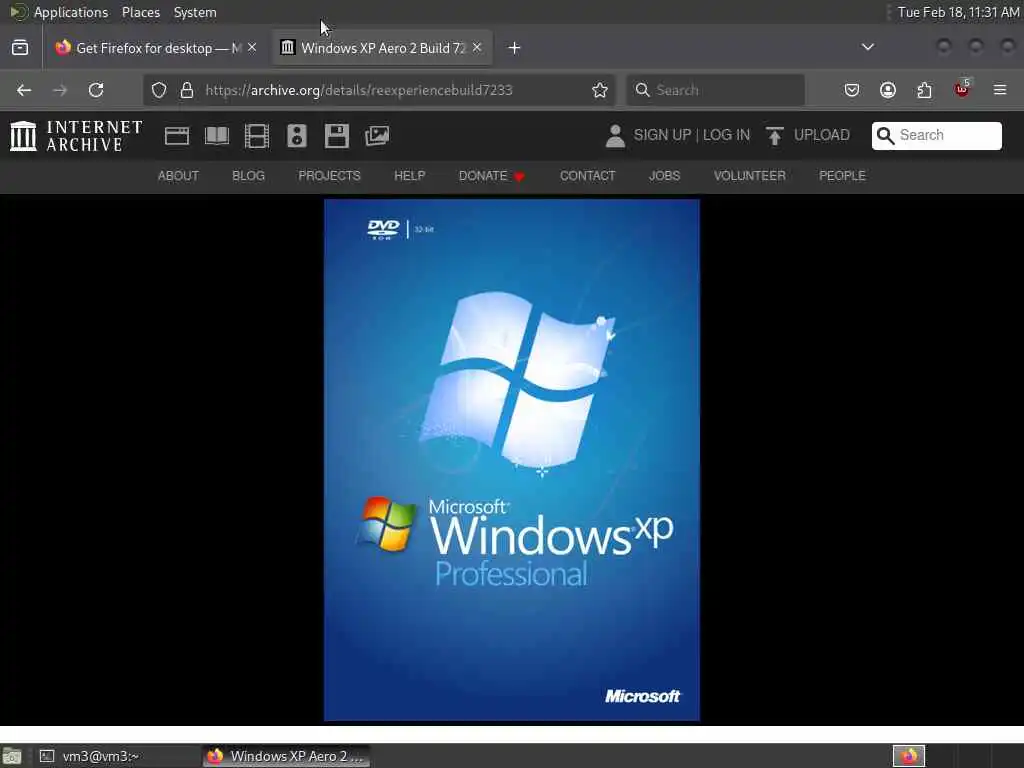The width and height of the screenshot is (1024, 768).
Task: Open the Audio speaker icon
Action: coord(296,136)
